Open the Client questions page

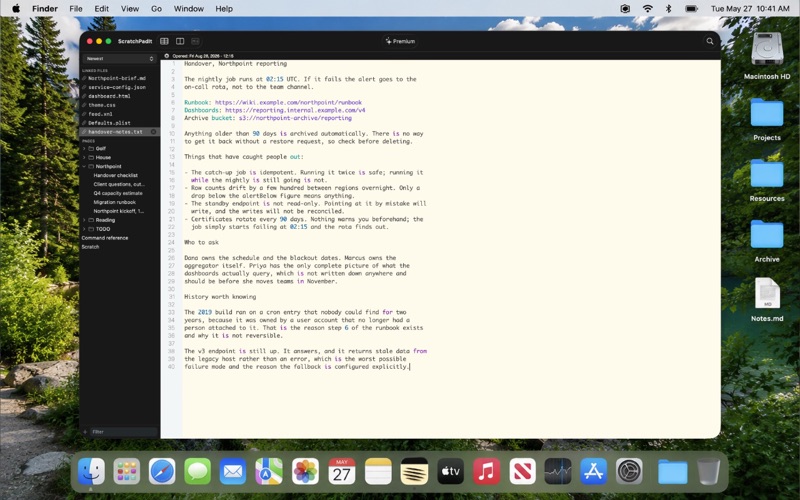click(119, 184)
